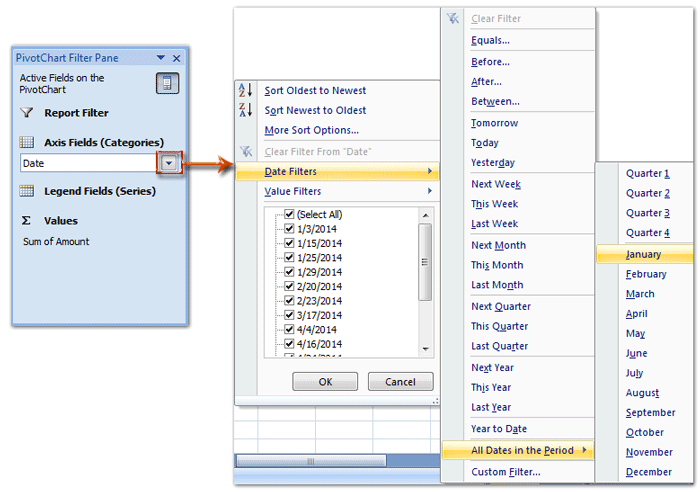Click the Axis Fields table icon
The height and width of the screenshot is (492, 700).
point(27,142)
